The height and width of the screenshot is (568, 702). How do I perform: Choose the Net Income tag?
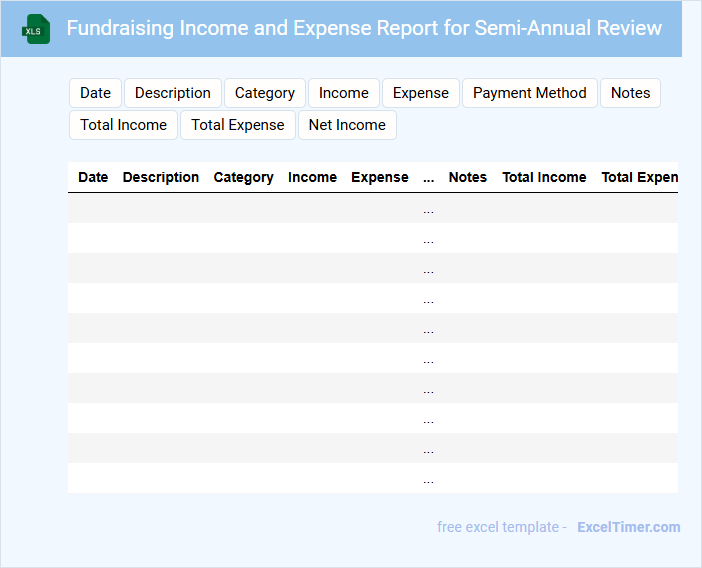tap(347, 125)
